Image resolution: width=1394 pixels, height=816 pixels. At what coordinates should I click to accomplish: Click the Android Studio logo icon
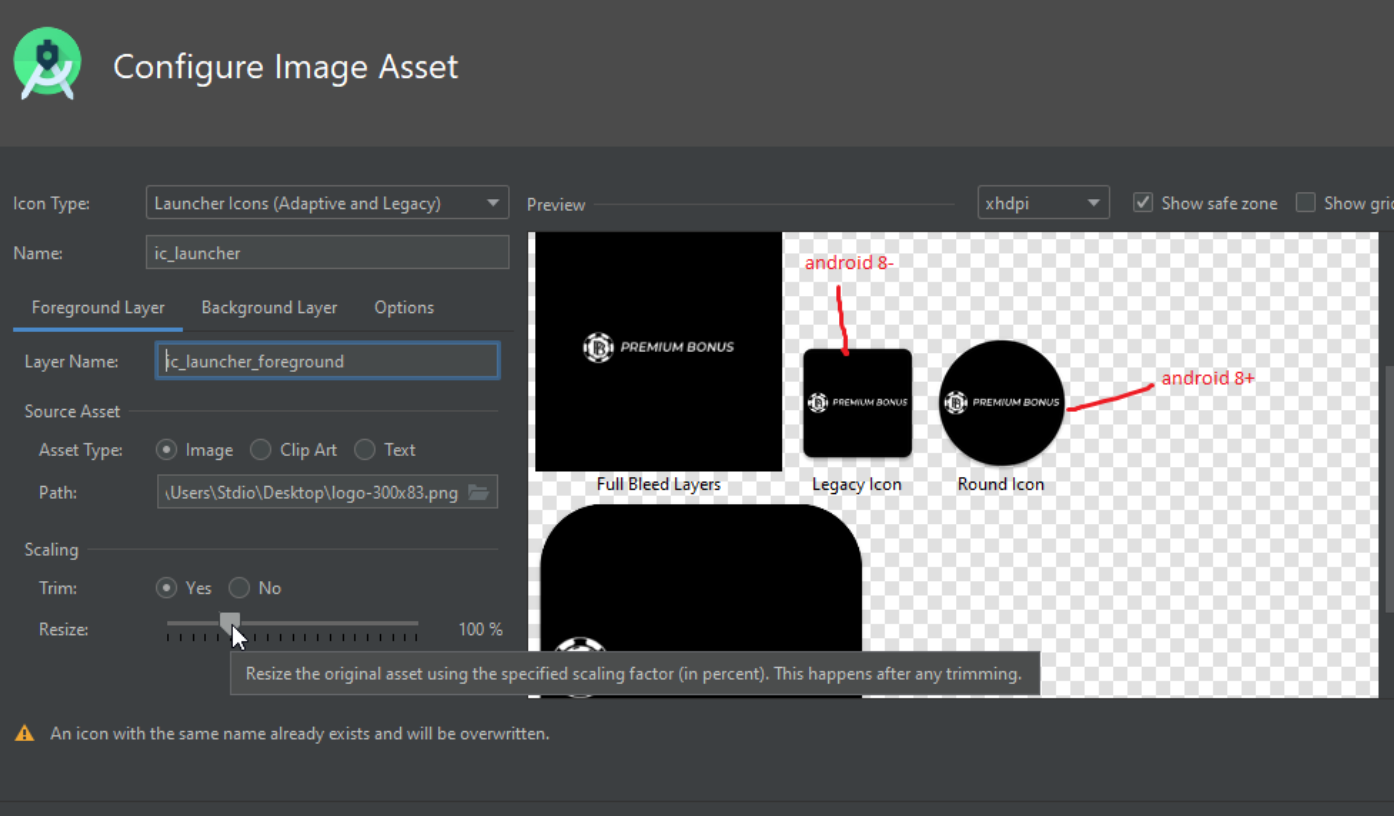point(47,64)
